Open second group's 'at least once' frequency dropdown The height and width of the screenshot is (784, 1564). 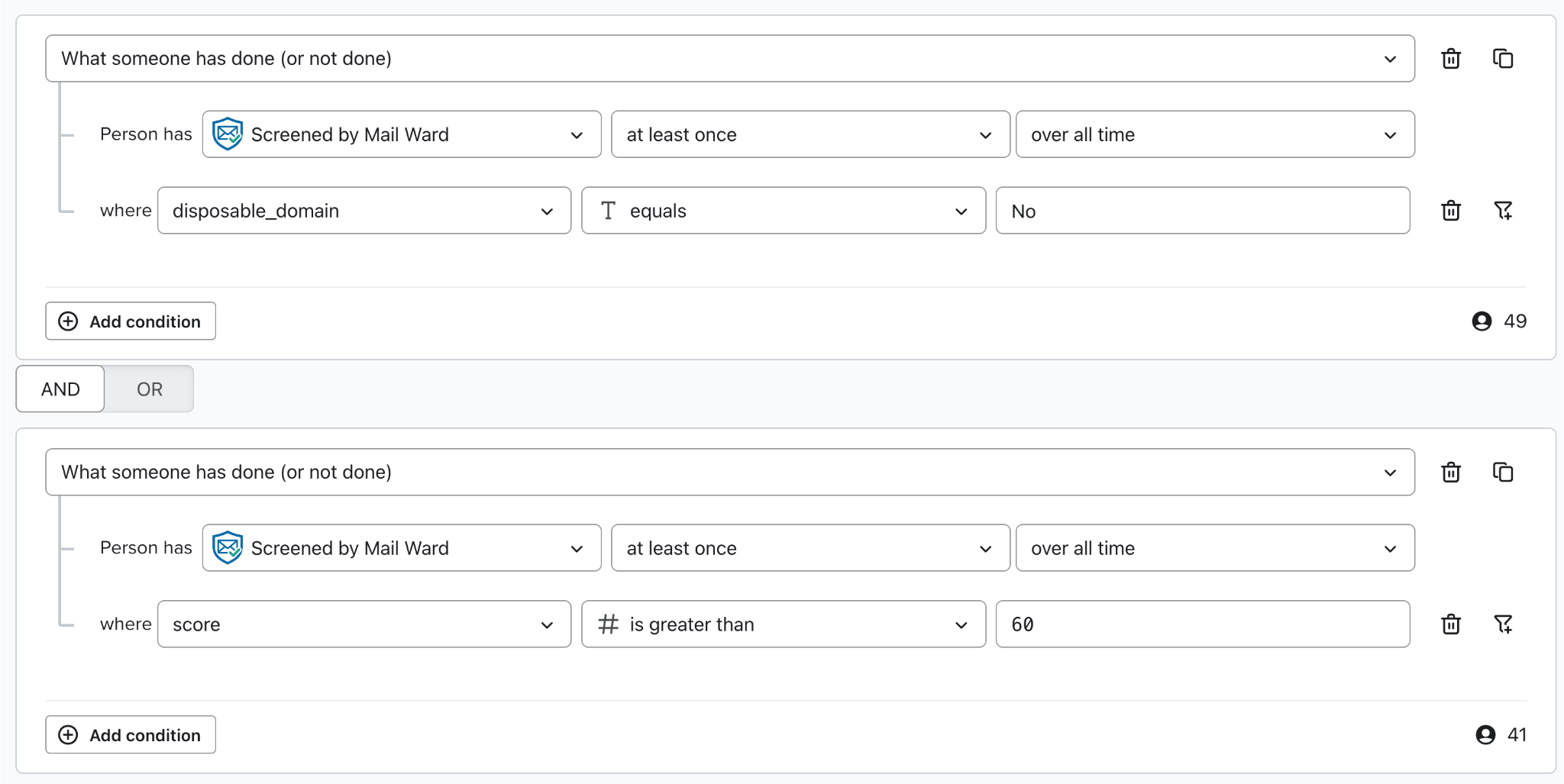coord(810,548)
